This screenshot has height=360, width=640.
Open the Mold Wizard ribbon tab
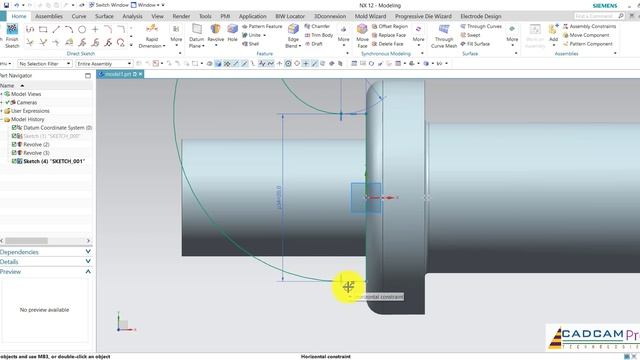click(370, 16)
